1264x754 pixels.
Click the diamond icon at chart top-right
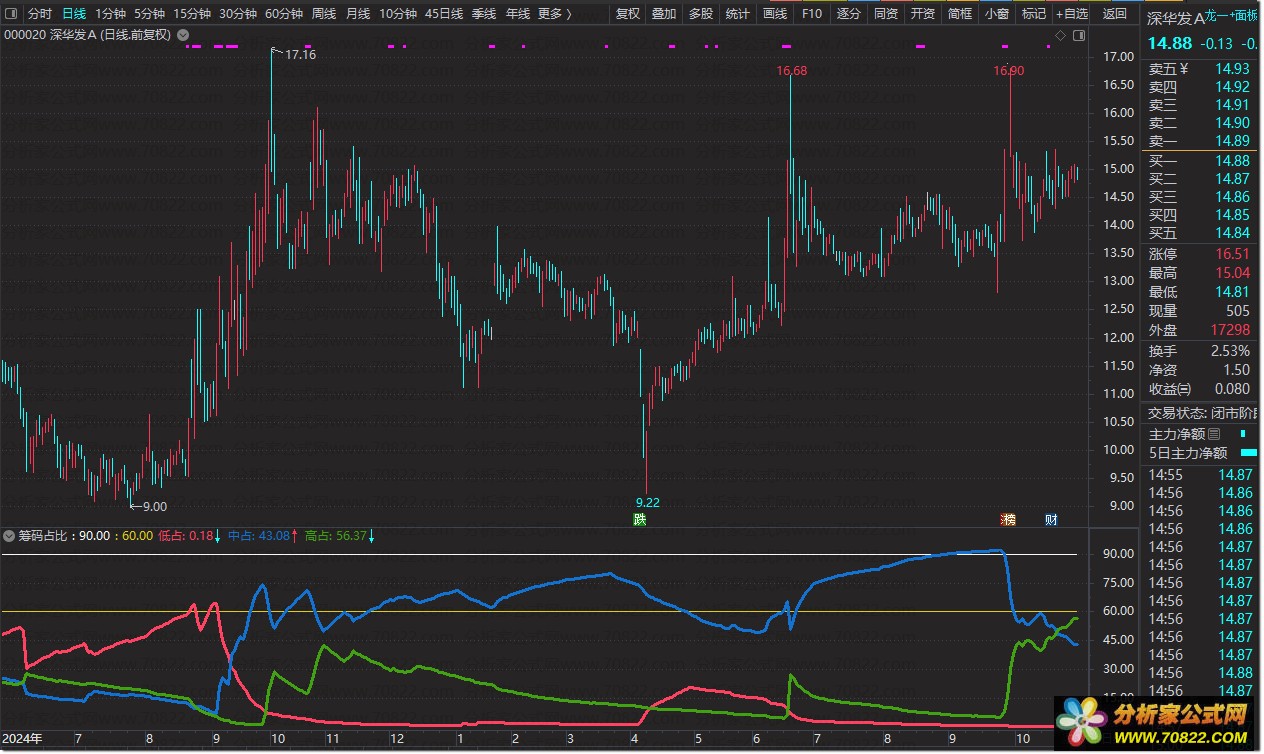point(1060,35)
